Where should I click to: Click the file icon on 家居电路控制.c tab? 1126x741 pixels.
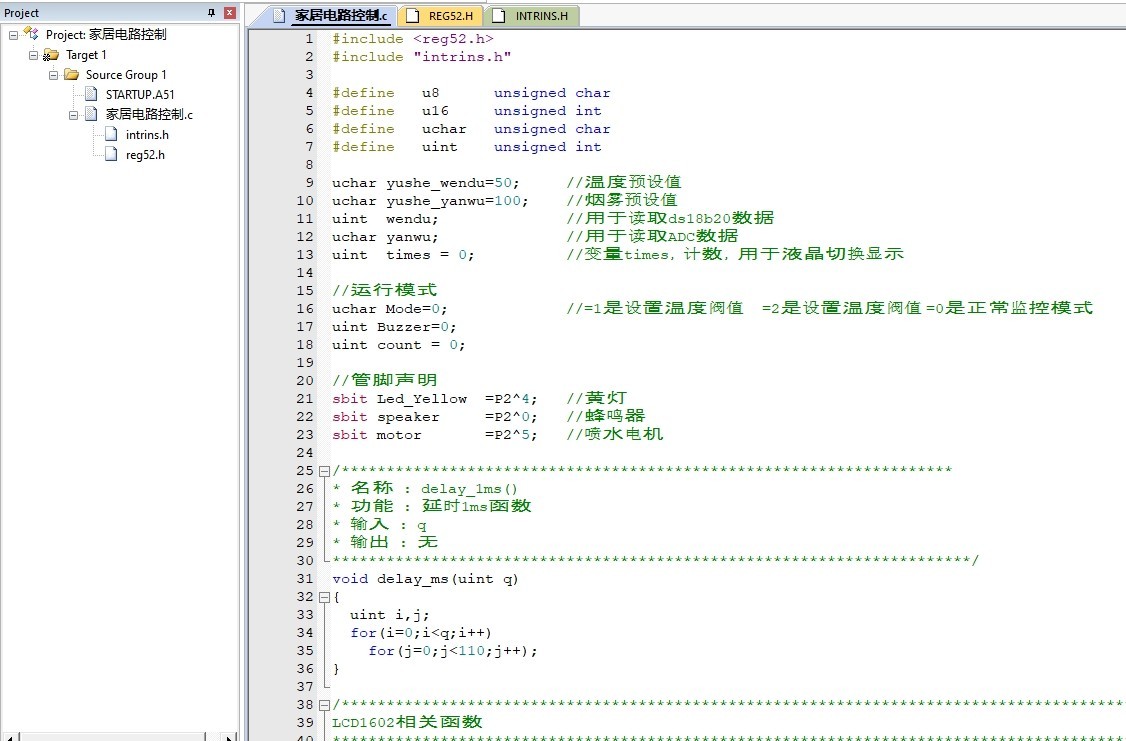279,16
